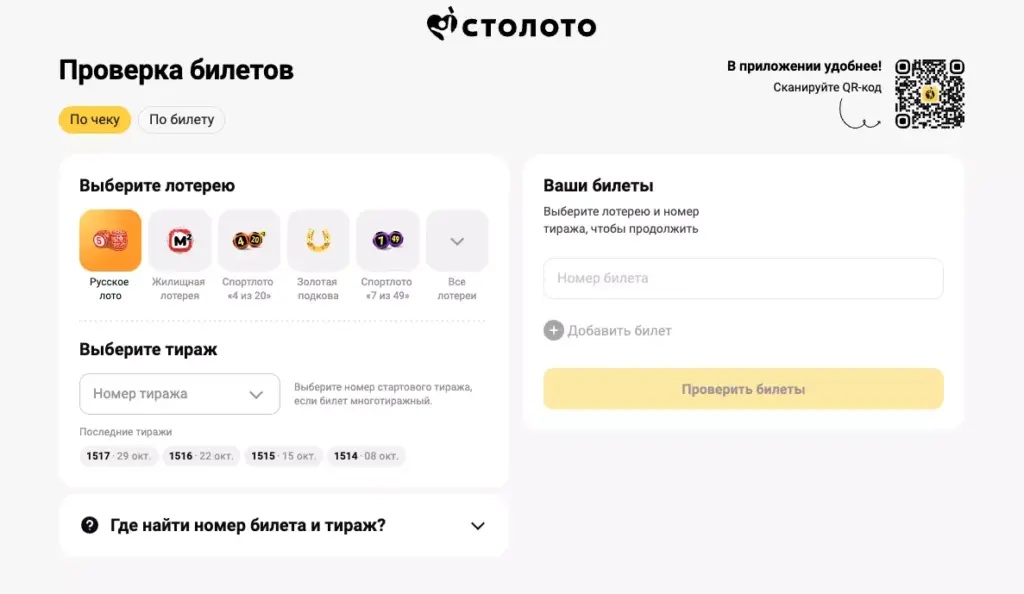Expand the Все лотереи chevron
Image resolution: width=1024 pixels, height=594 pixels.
click(456, 240)
